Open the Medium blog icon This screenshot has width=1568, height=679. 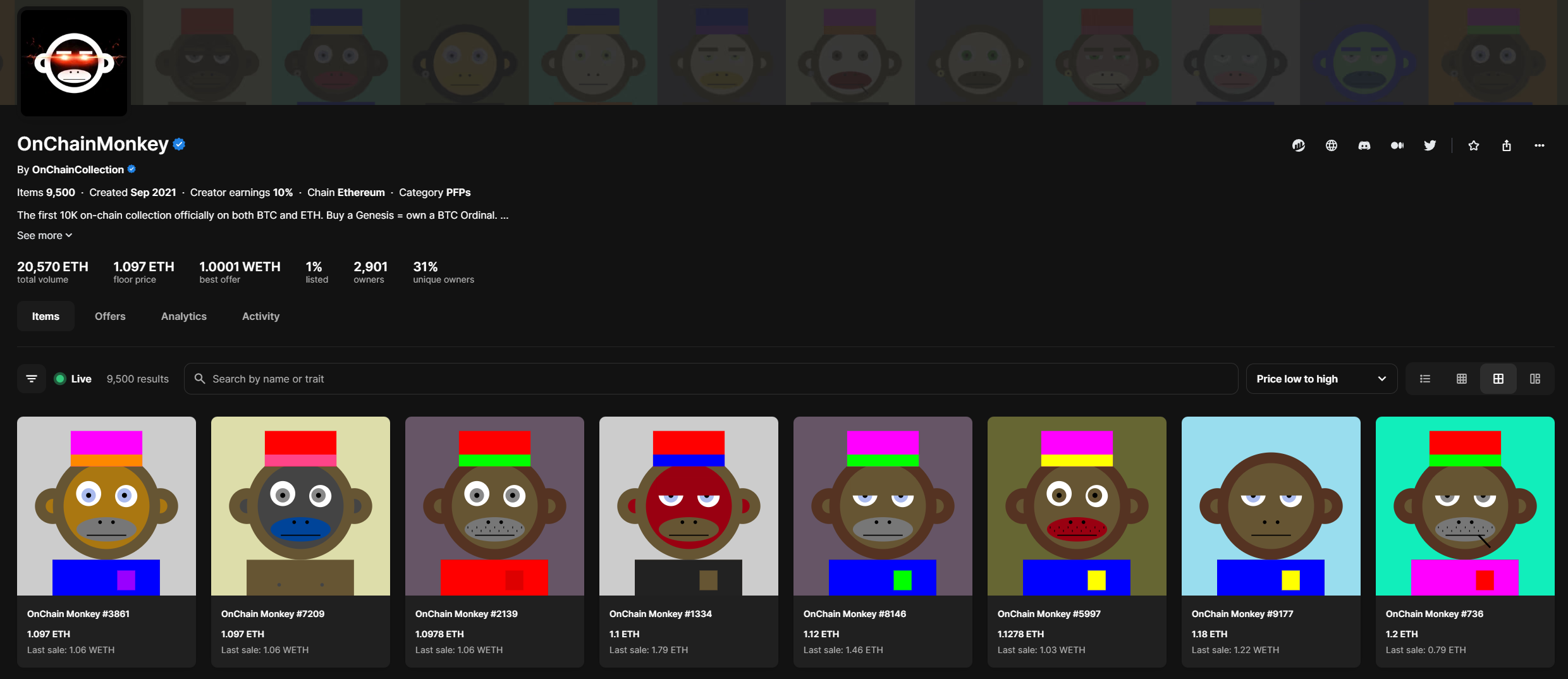pos(1397,145)
